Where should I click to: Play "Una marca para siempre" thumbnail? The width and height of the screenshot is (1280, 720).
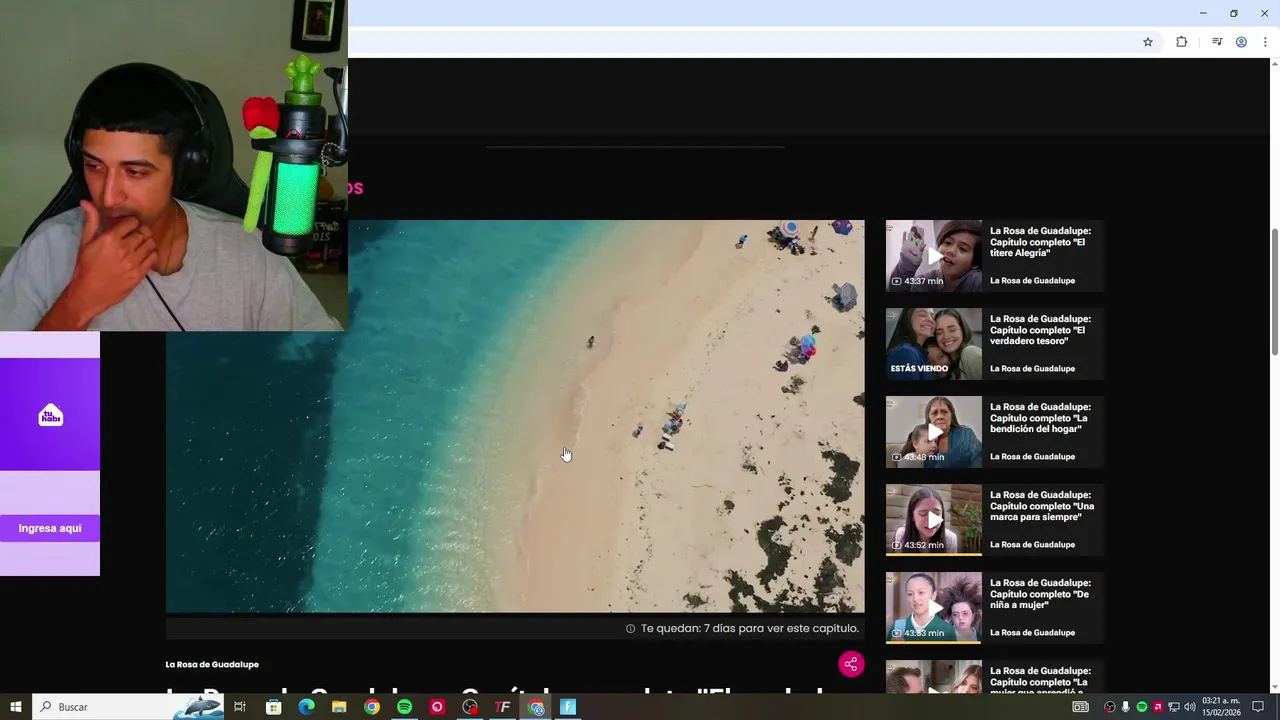coord(934,520)
